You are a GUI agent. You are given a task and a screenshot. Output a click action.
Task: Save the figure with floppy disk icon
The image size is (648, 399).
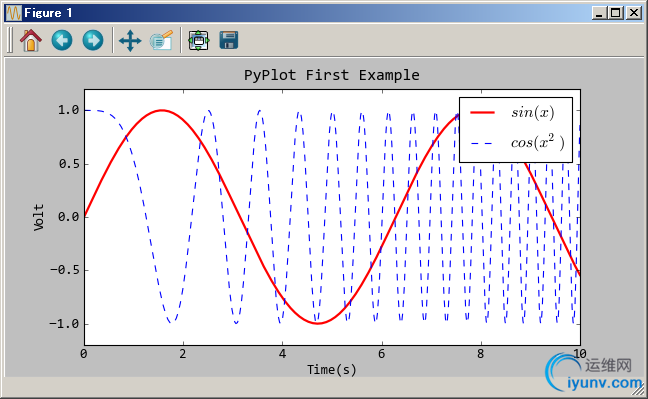pos(229,41)
